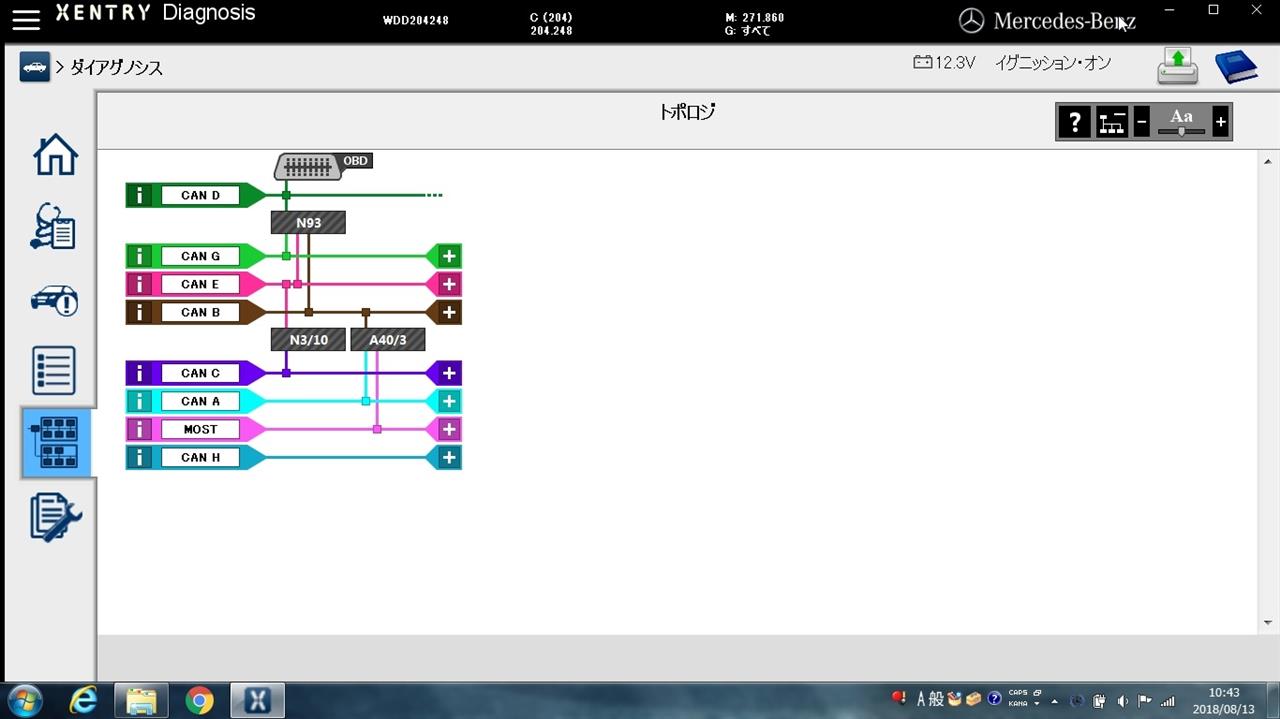Select the CAN C bus label
1280x719 pixels.
coord(200,373)
